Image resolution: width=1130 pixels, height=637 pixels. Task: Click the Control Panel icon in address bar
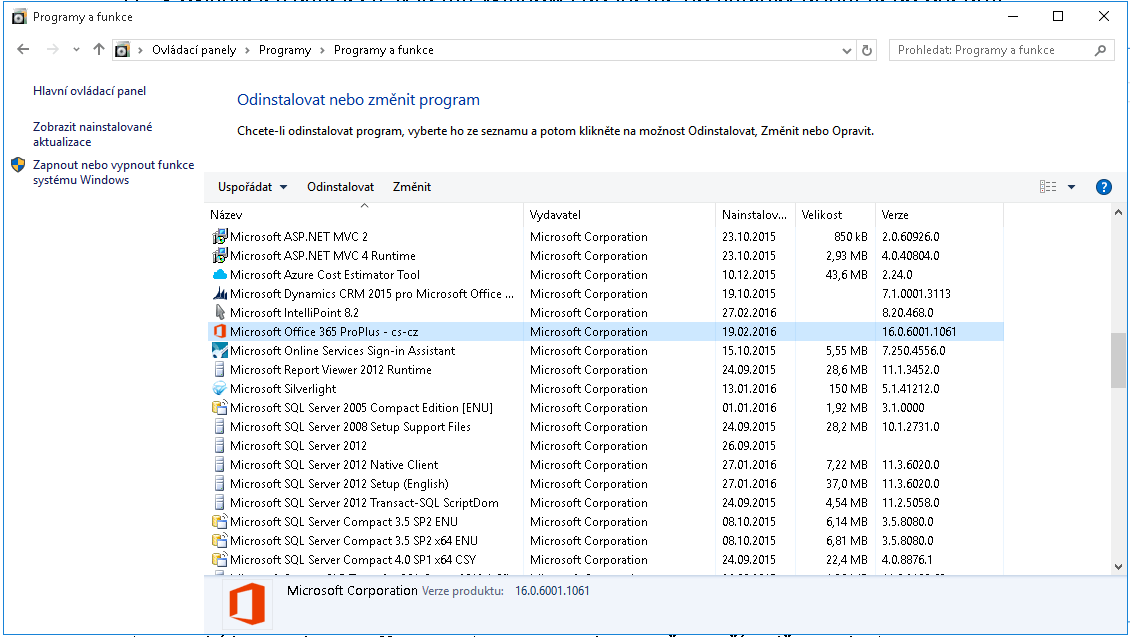click(x=123, y=50)
